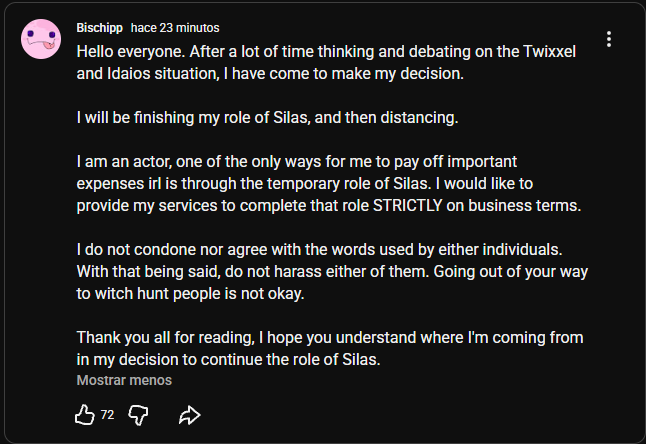Image resolution: width=646 pixels, height=444 pixels.
Task: Open the 'hace 23 minutos' timestamp link
Action: coord(175,28)
